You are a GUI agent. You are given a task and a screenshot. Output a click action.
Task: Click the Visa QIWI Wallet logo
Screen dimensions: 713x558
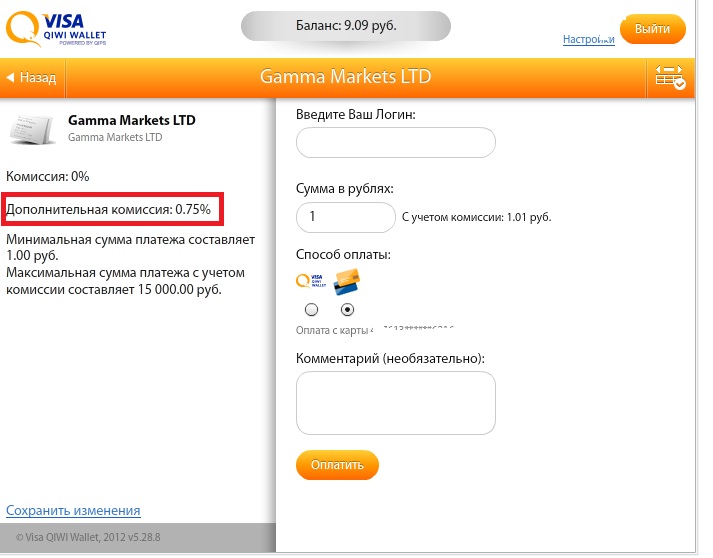tap(56, 29)
